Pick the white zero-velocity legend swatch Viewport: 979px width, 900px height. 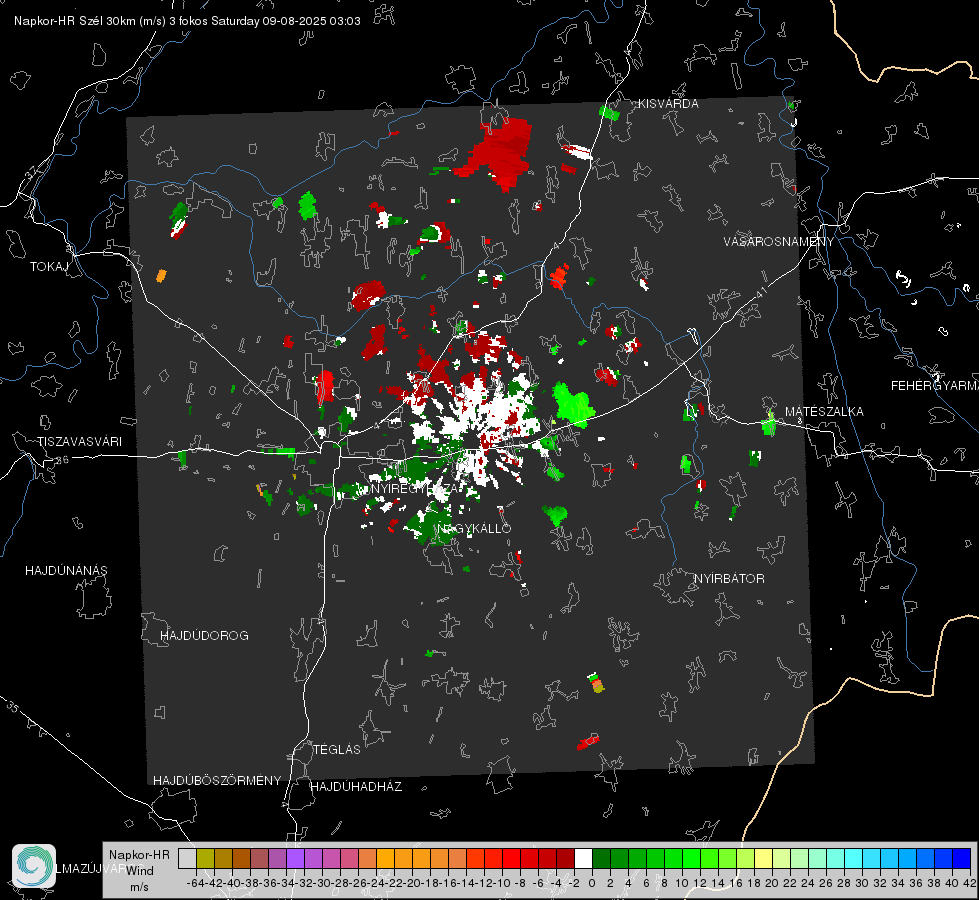pyautogui.click(x=583, y=858)
